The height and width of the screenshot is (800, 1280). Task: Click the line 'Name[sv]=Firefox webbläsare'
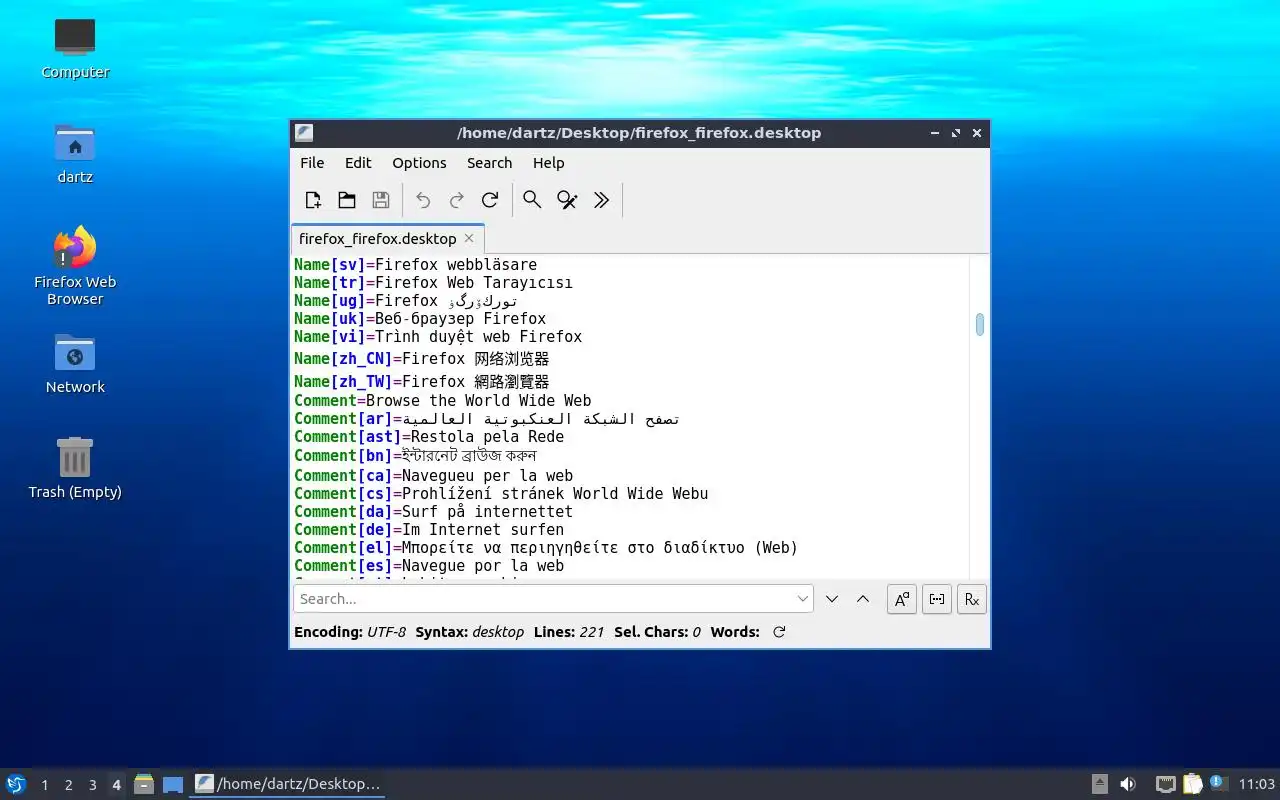coord(415,265)
